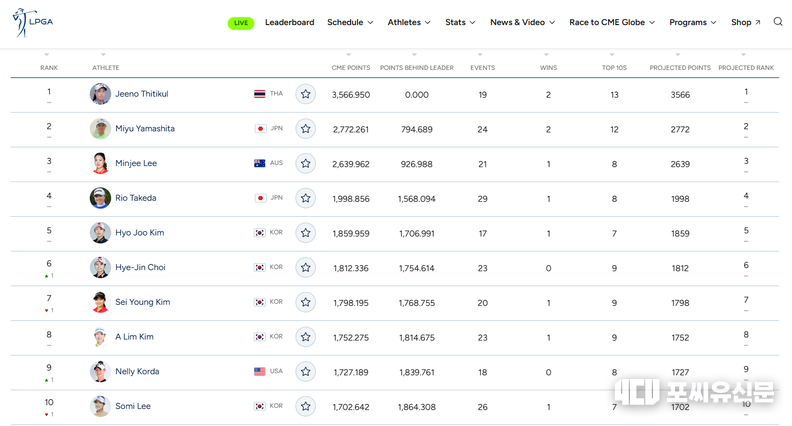
Task: Favorite Jeeno Thitikul with star icon
Action: pyautogui.click(x=305, y=94)
